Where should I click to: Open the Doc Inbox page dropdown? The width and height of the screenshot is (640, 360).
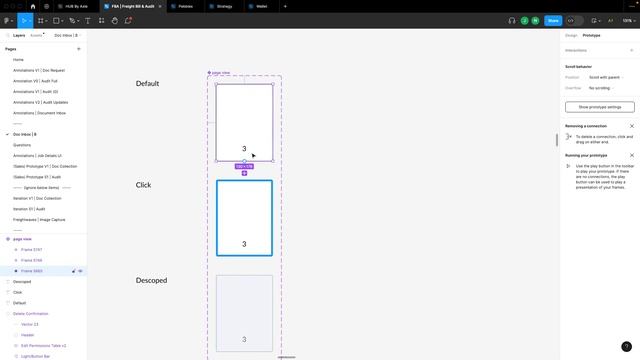67,36
